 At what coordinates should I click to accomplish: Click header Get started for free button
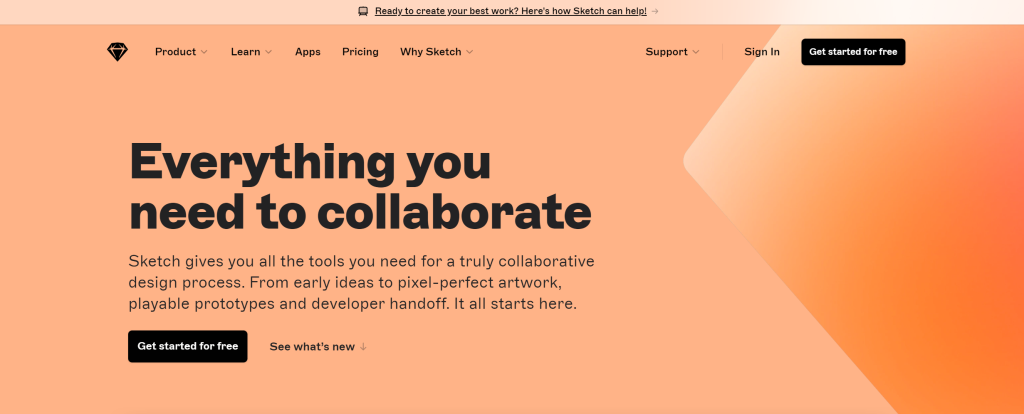click(853, 52)
